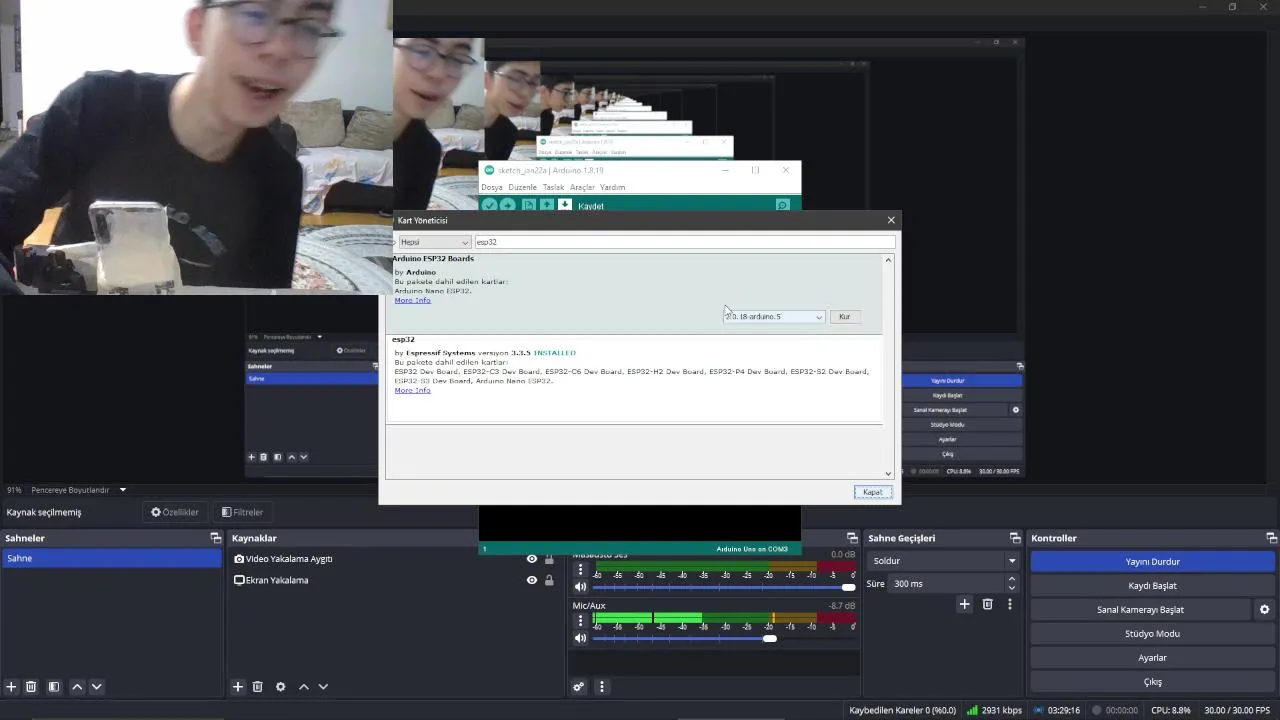1280x720 pixels.
Task: Open Taslak menu in Arduino window
Action: pyautogui.click(x=554, y=187)
